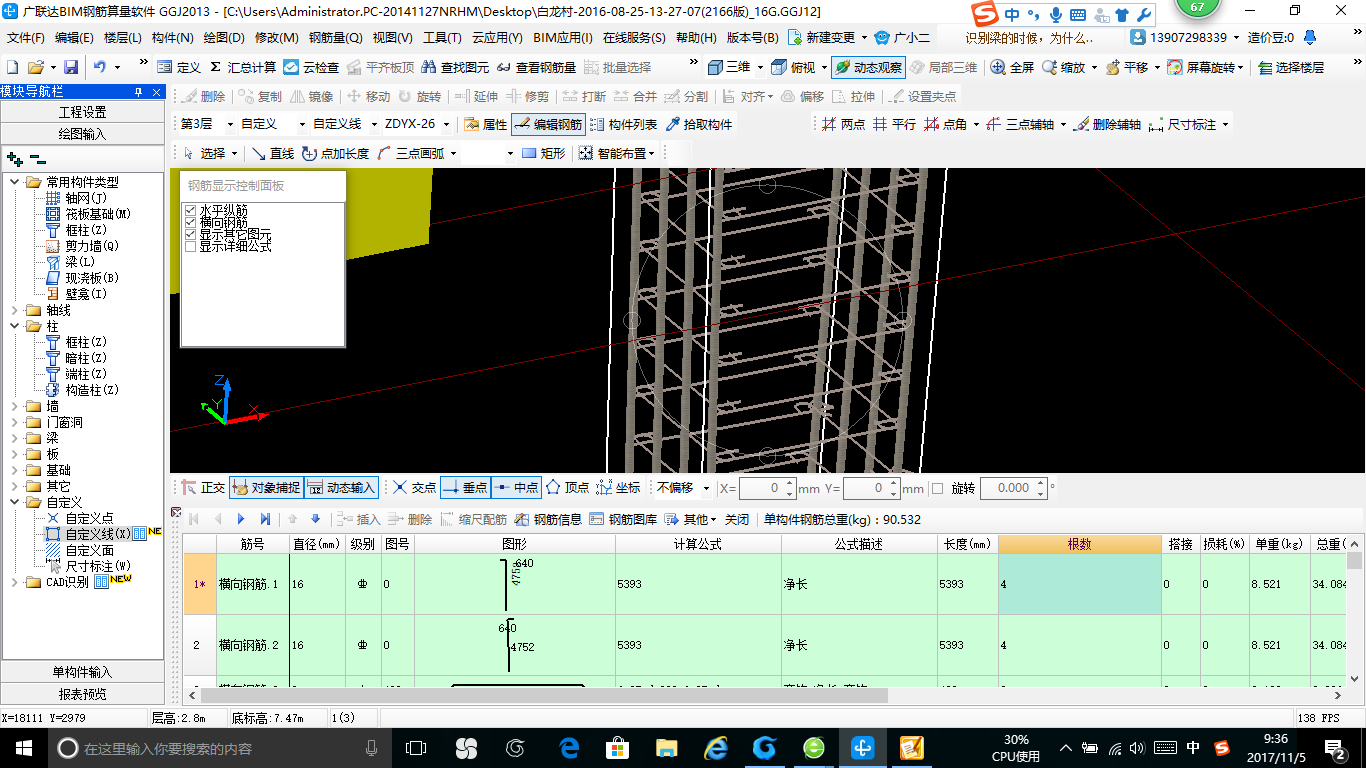Collapse the 自定义 tree node
1366x768 pixels.
click(15, 502)
